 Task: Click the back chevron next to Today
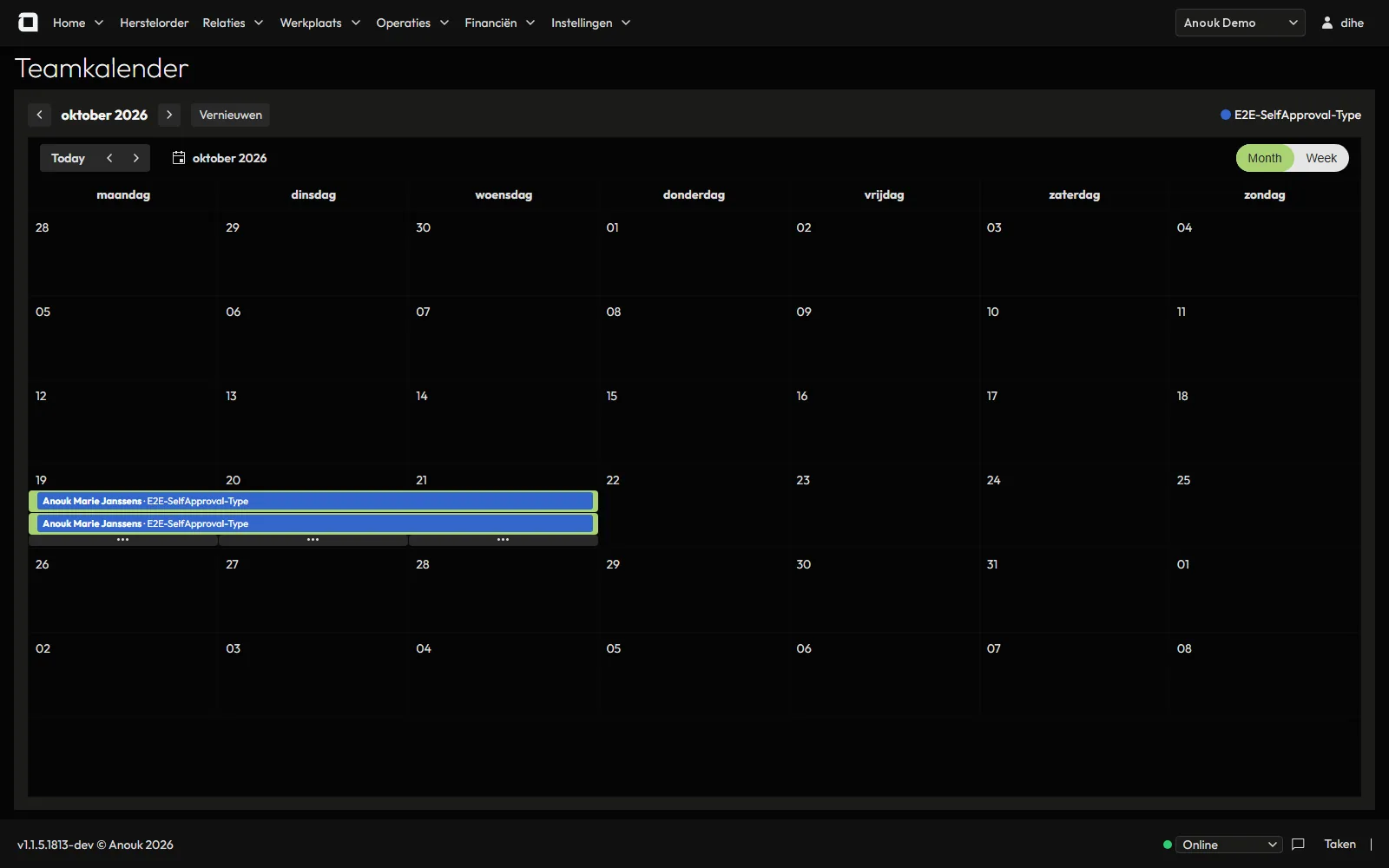click(x=109, y=158)
